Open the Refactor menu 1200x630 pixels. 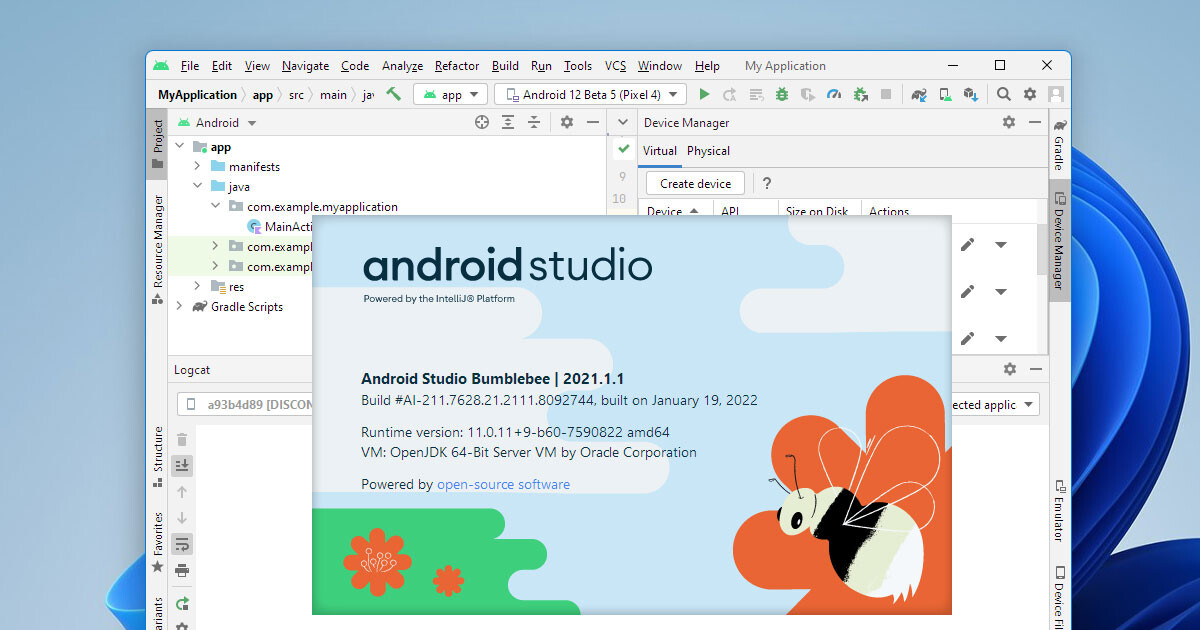coord(457,66)
